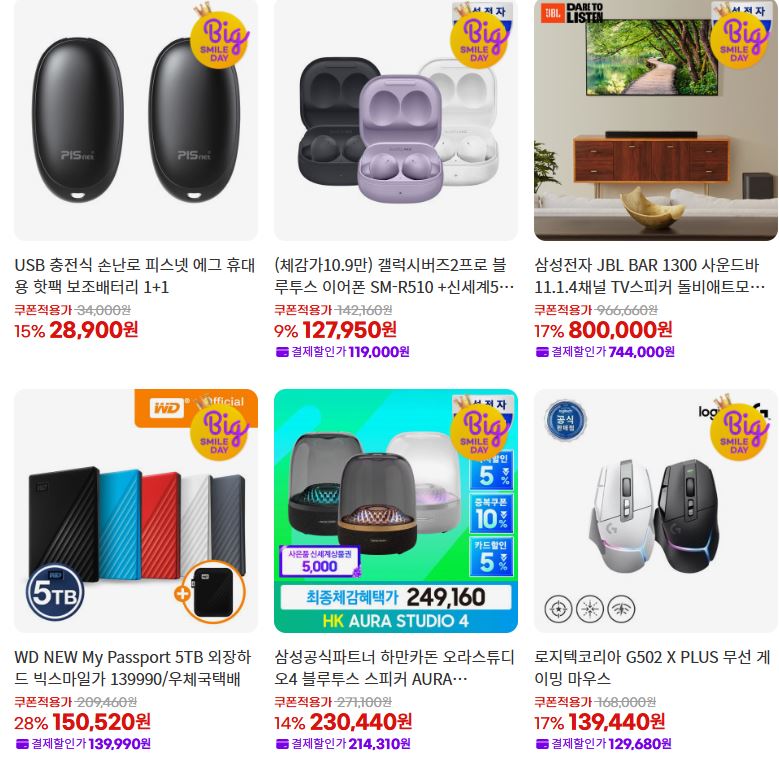This screenshot has height=757, width=779.
Task: Click the blue official seller seal on mouse
Action: click(x=565, y=420)
